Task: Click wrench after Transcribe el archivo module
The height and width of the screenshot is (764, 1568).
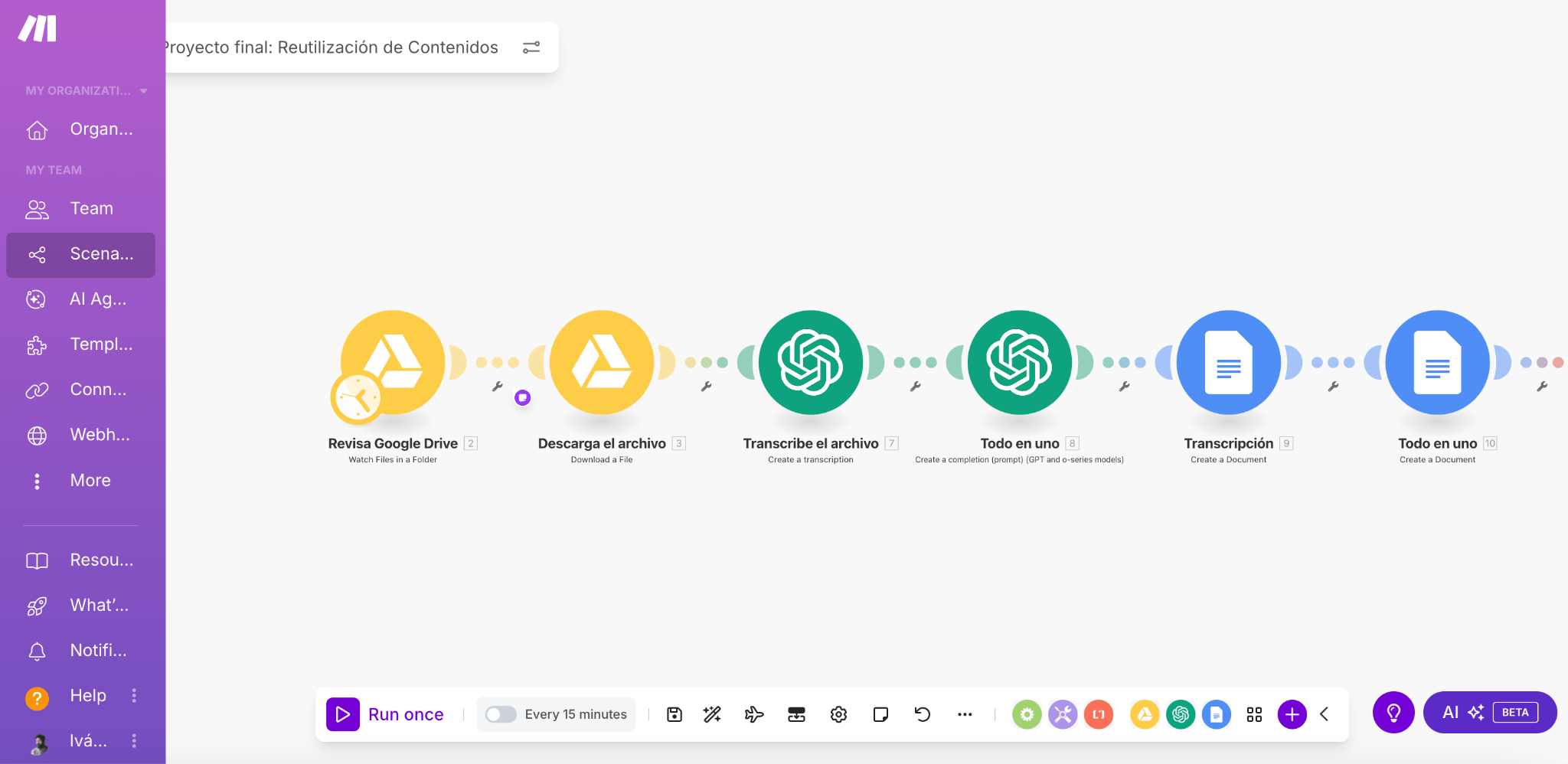Action: click(916, 387)
